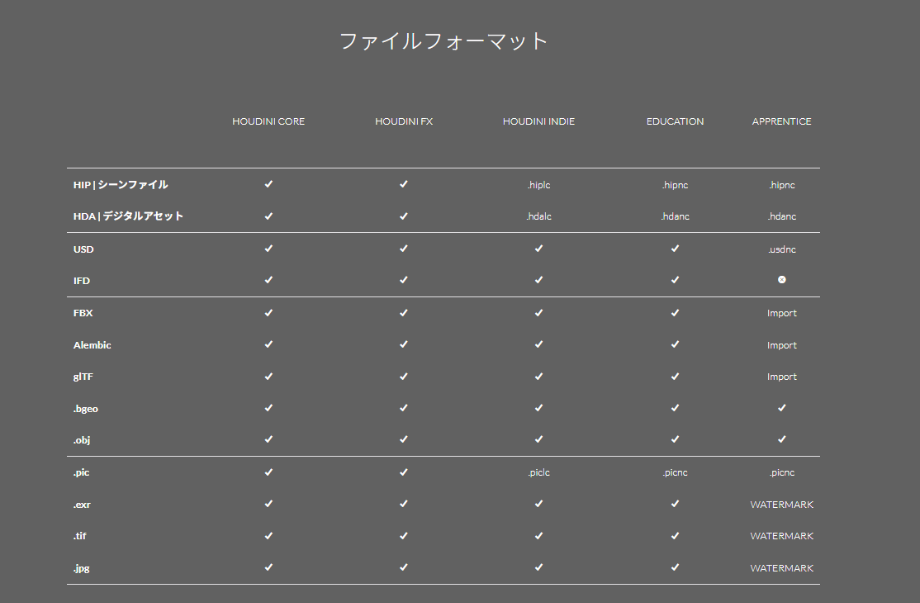920x603 pixels.
Task: Click the Import label in FBX row
Action: coord(782,313)
